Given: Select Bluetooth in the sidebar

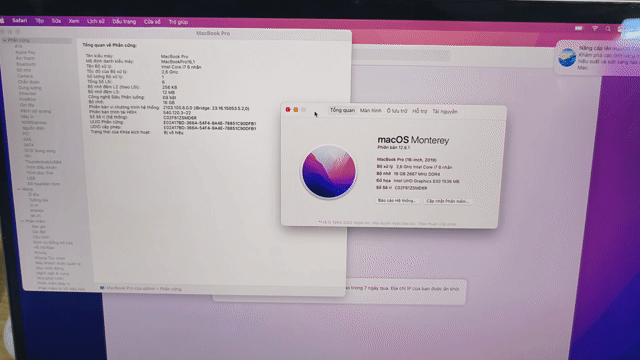Looking at the screenshot, I should 26,64.
